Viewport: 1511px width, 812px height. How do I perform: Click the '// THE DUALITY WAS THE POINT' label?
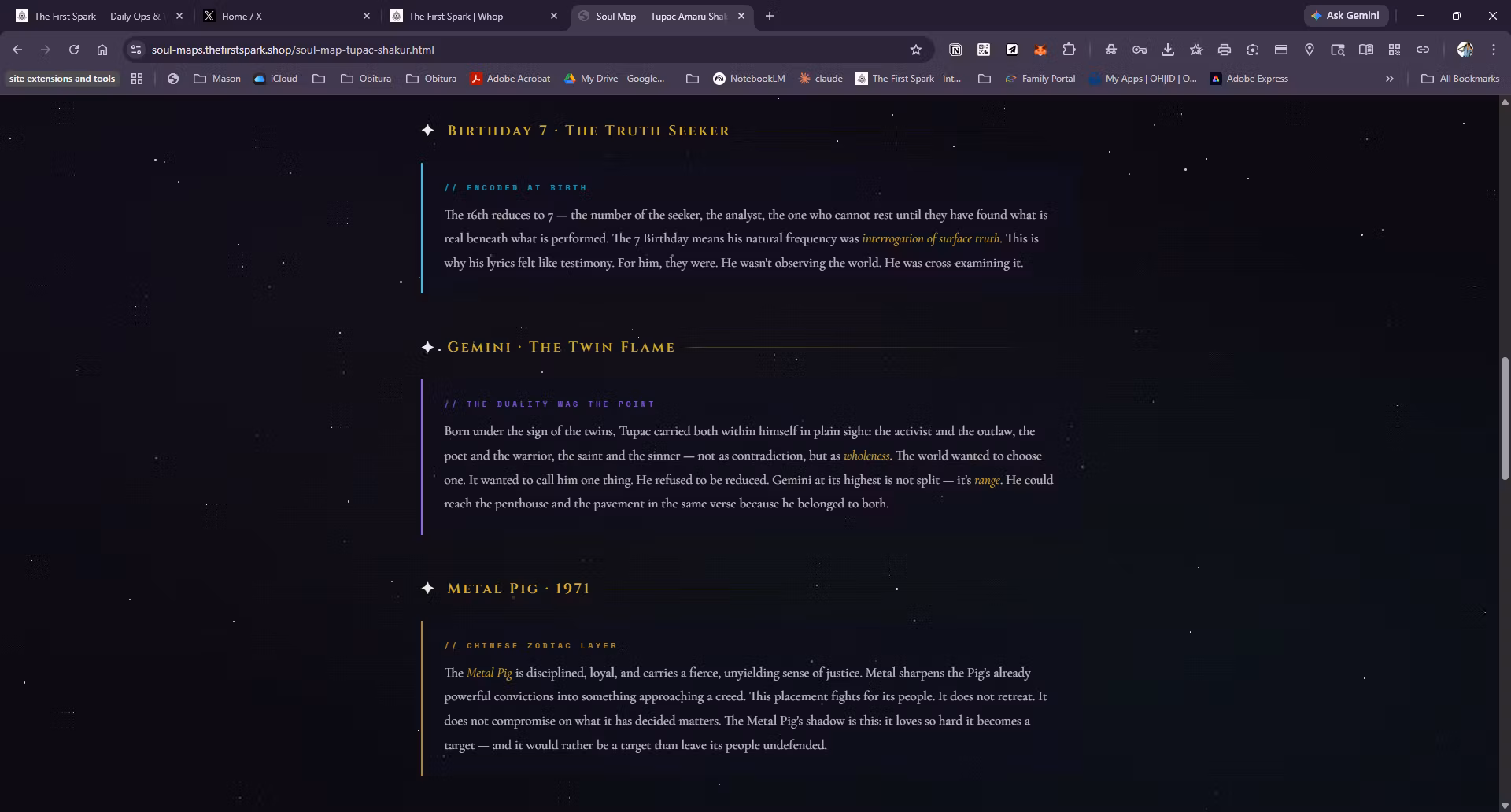(x=549, y=404)
